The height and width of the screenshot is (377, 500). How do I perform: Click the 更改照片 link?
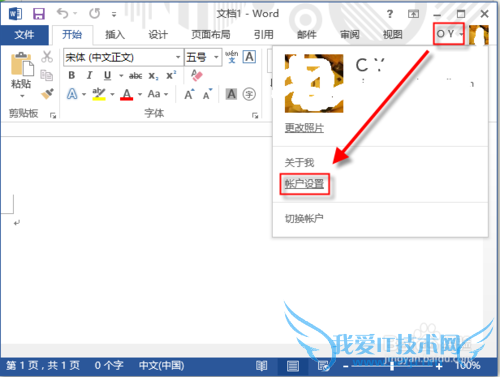(x=304, y=128)
